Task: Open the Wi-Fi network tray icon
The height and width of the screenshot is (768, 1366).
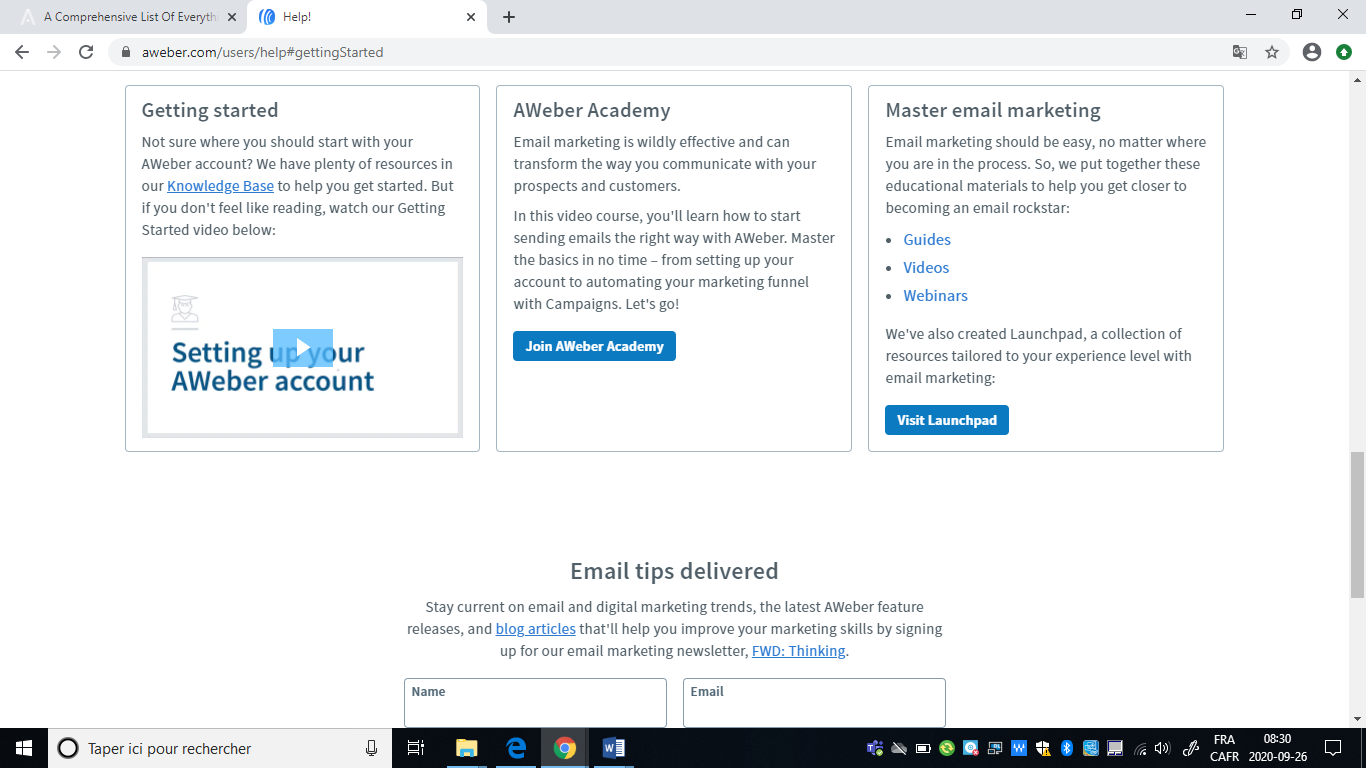Action: point(1140,748)
